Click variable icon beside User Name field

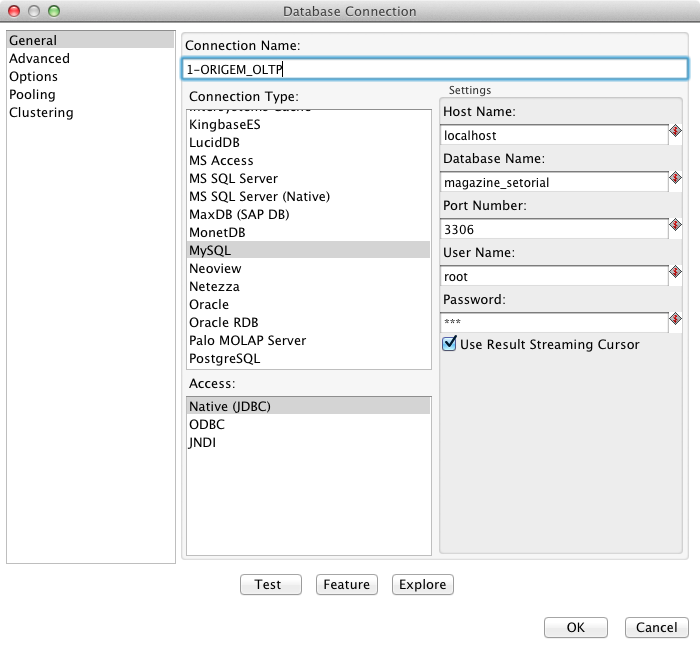(x=675, y=271)
